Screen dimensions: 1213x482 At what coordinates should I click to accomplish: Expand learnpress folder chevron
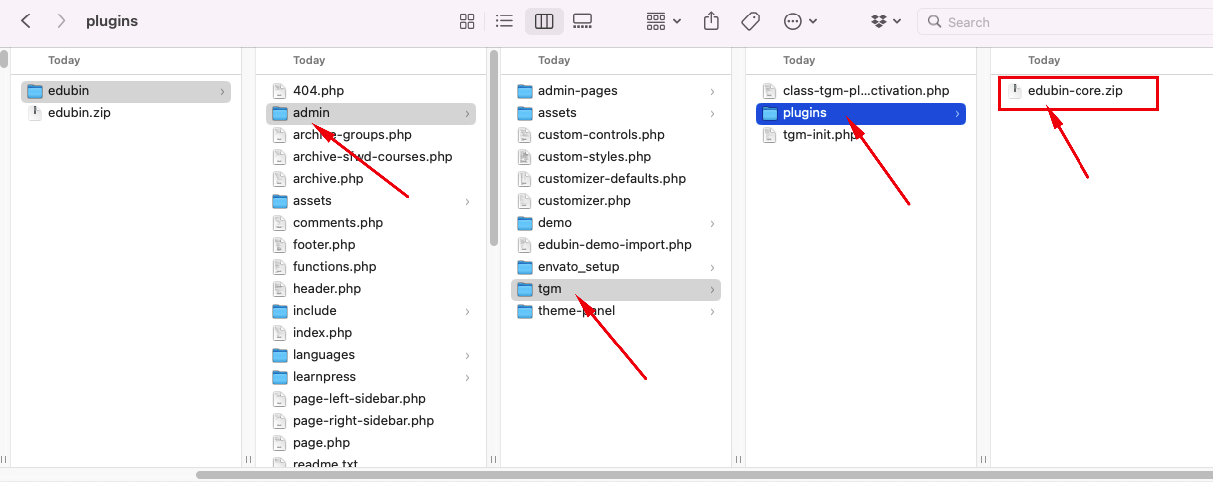(x=467, y=377)
